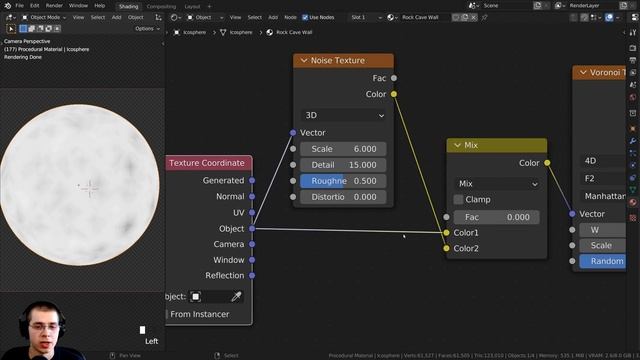Adjust the Mix node Fac slider

(497, 217)
